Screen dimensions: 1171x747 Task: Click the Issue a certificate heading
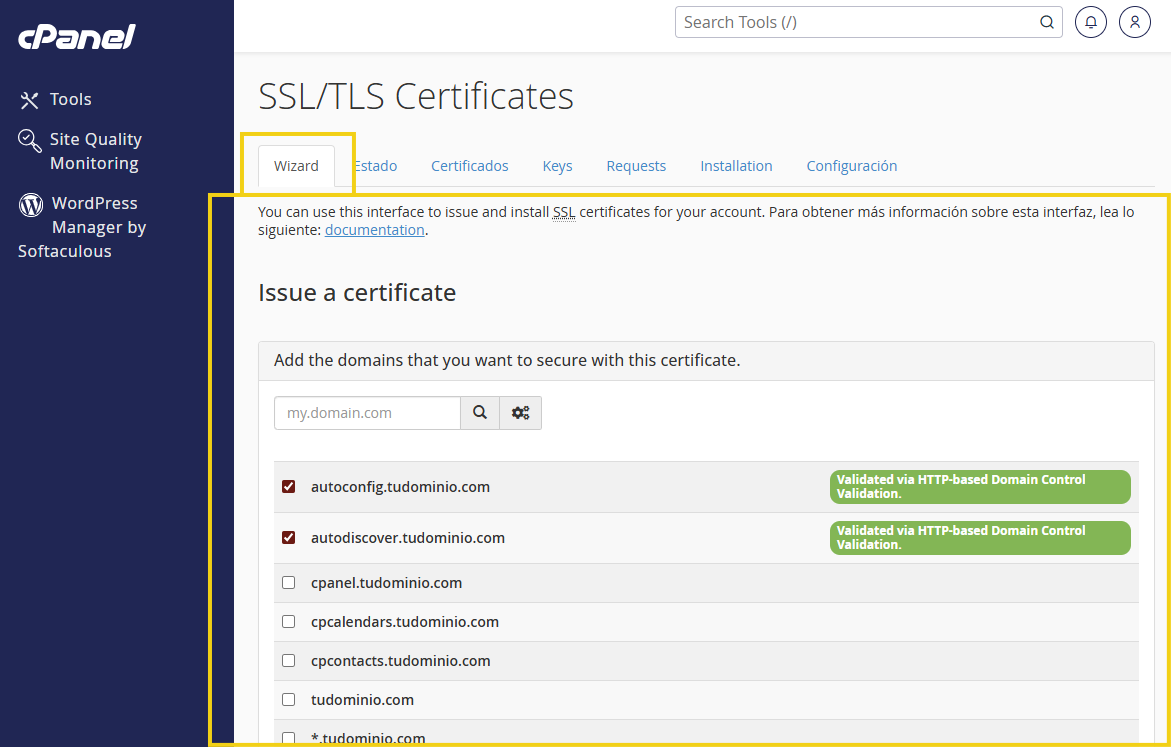pyautogui.click(x=357, y=293)
